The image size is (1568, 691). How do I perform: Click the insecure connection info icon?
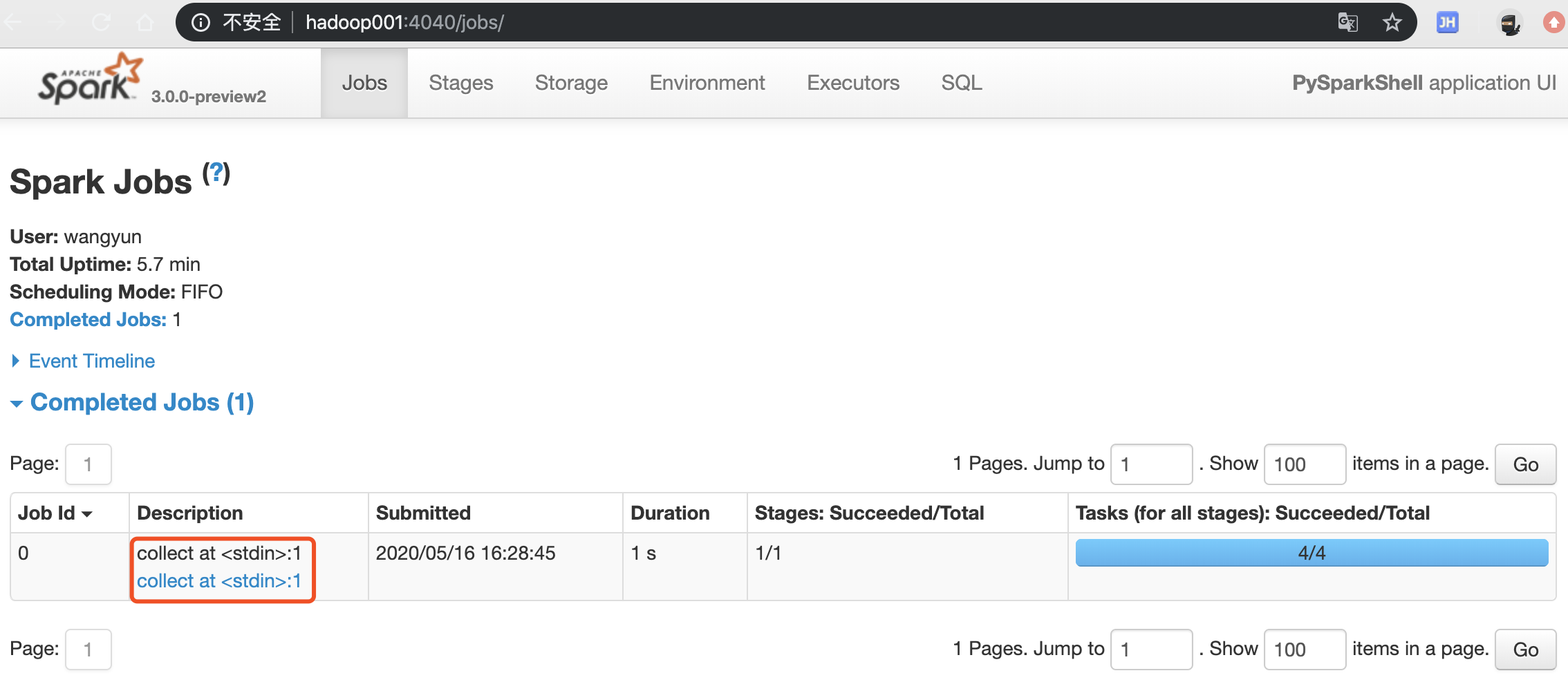200,21
